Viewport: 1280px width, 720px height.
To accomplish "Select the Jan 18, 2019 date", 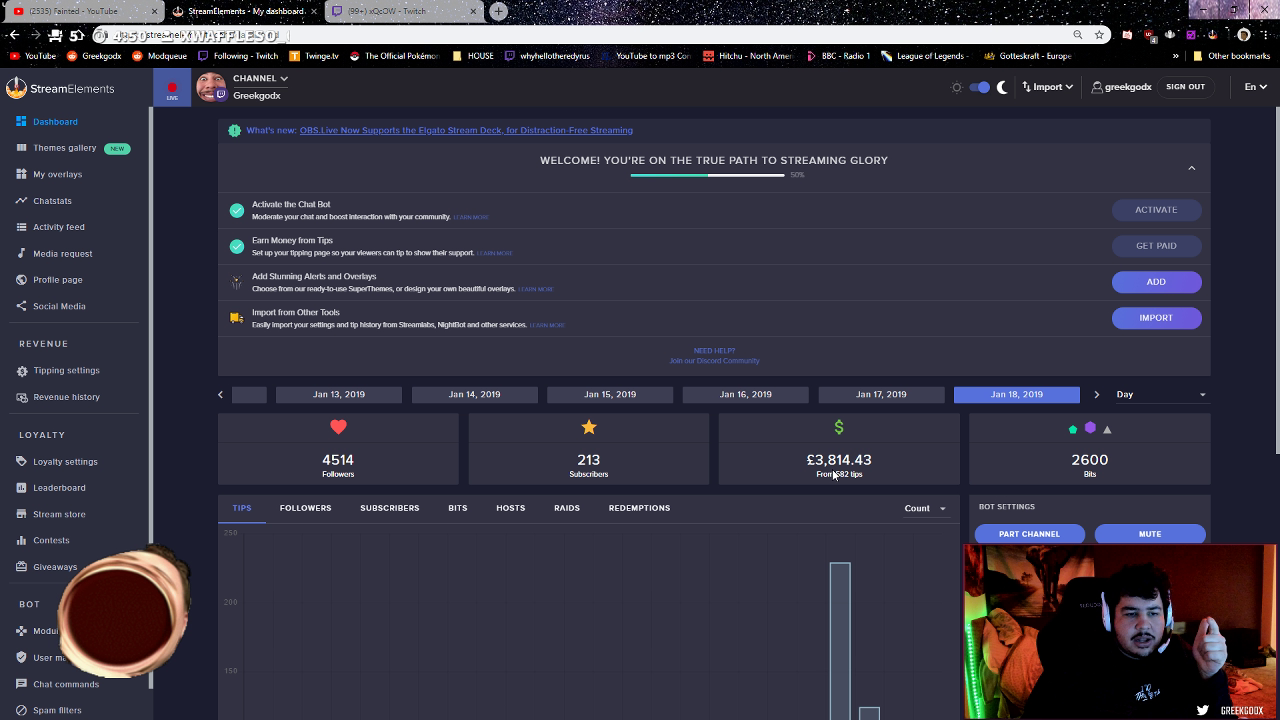I will [x=1017, y=394].
